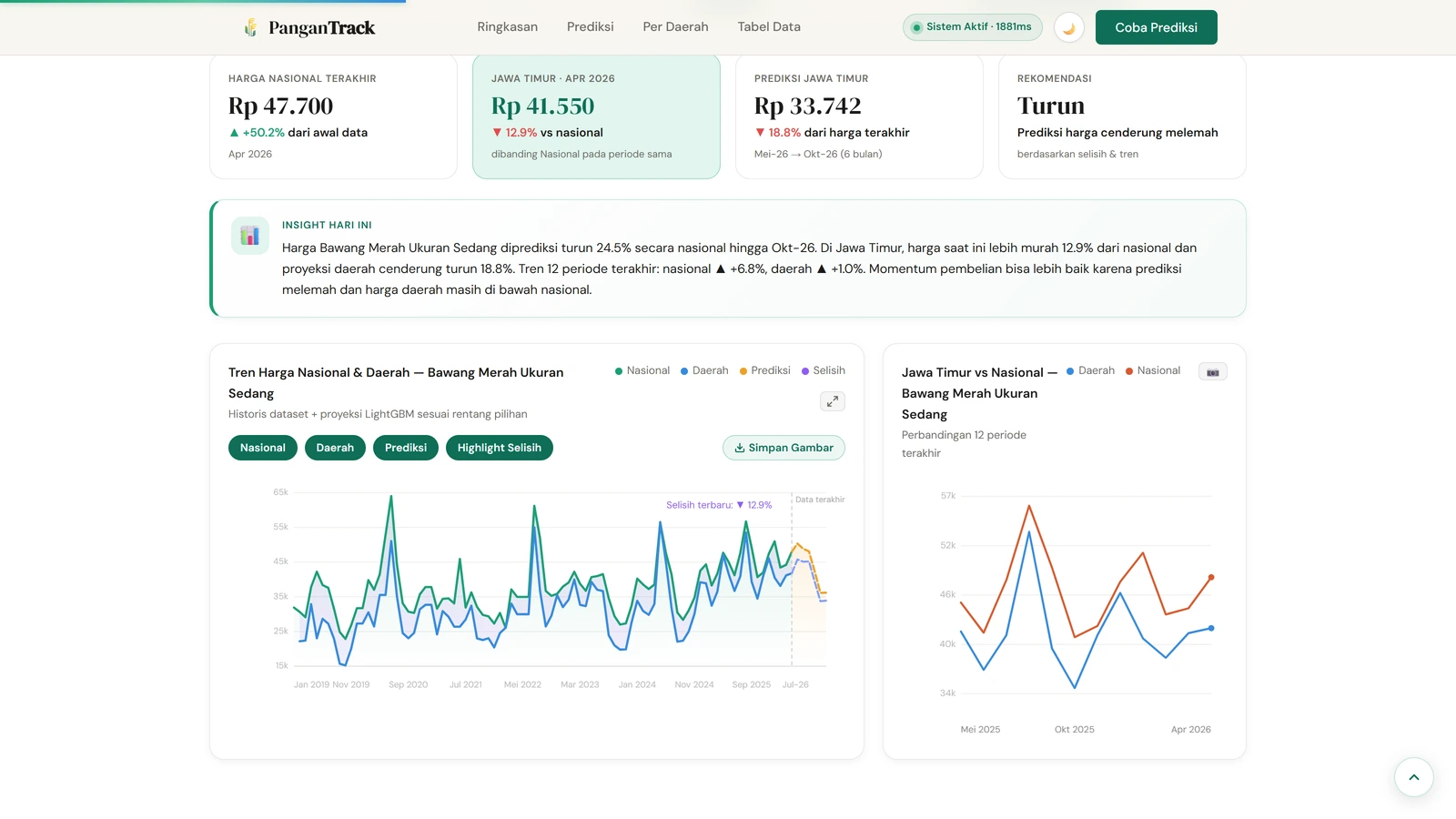
Task: Toggle the Prediksi series chip
Action: [406, 448]
